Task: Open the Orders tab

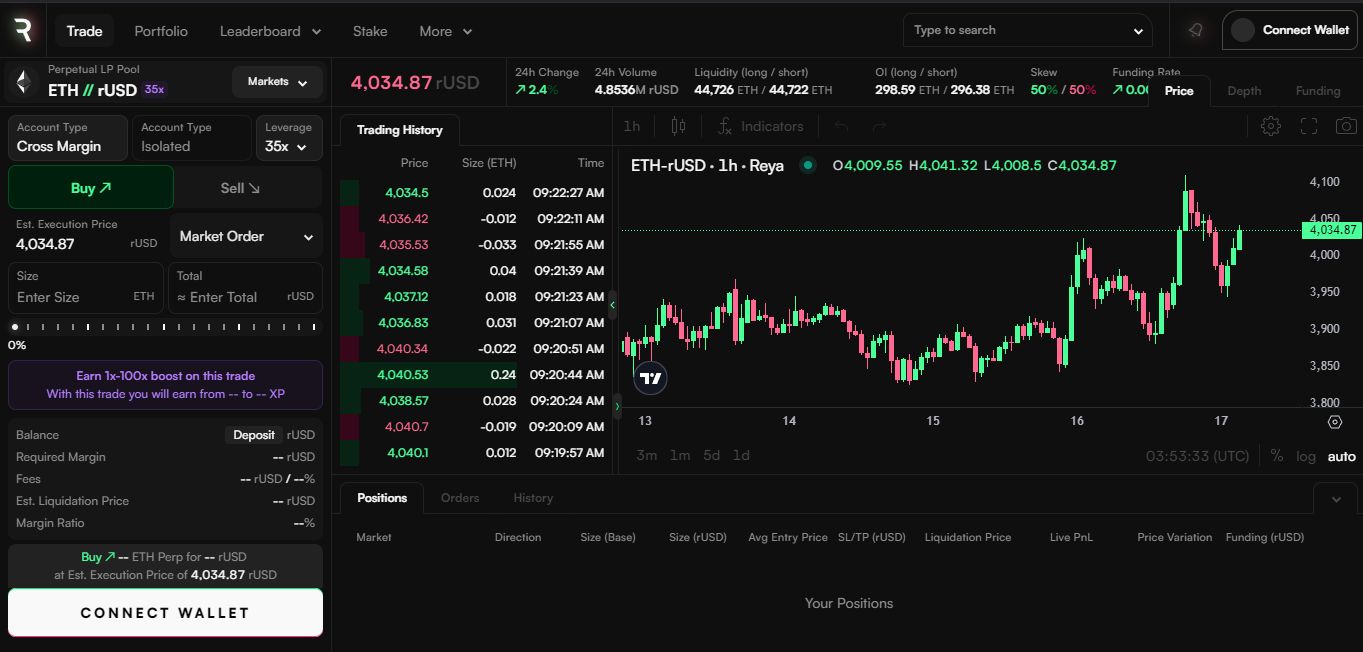Action: pyautogui.click(x=460, y=498)
